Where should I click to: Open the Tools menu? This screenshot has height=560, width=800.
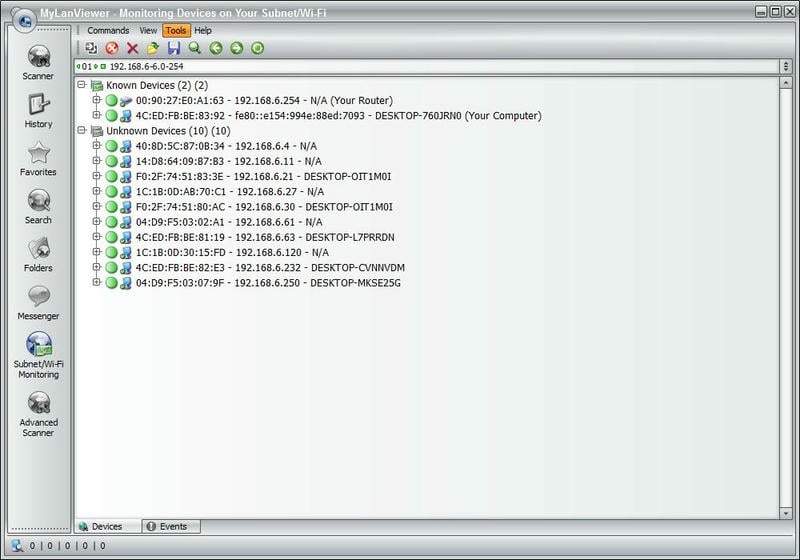(x=176, y=31)
